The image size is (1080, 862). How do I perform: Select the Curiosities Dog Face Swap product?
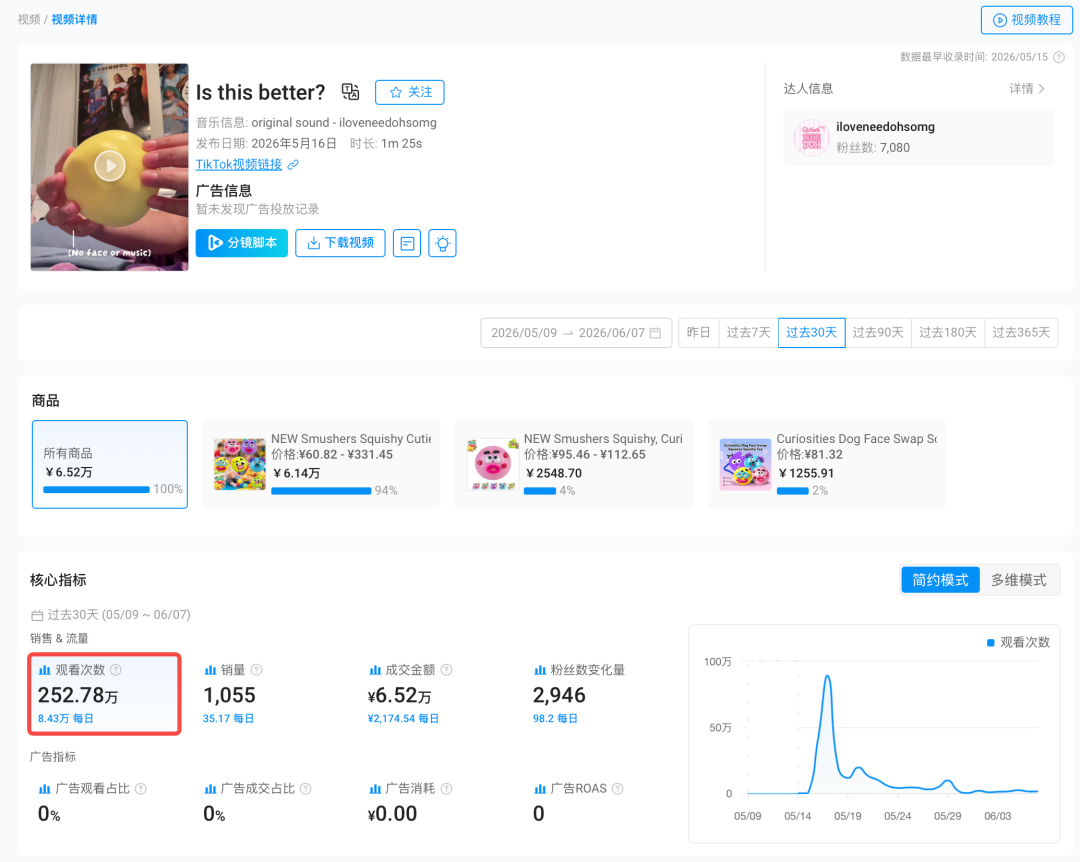pos(827,464)
